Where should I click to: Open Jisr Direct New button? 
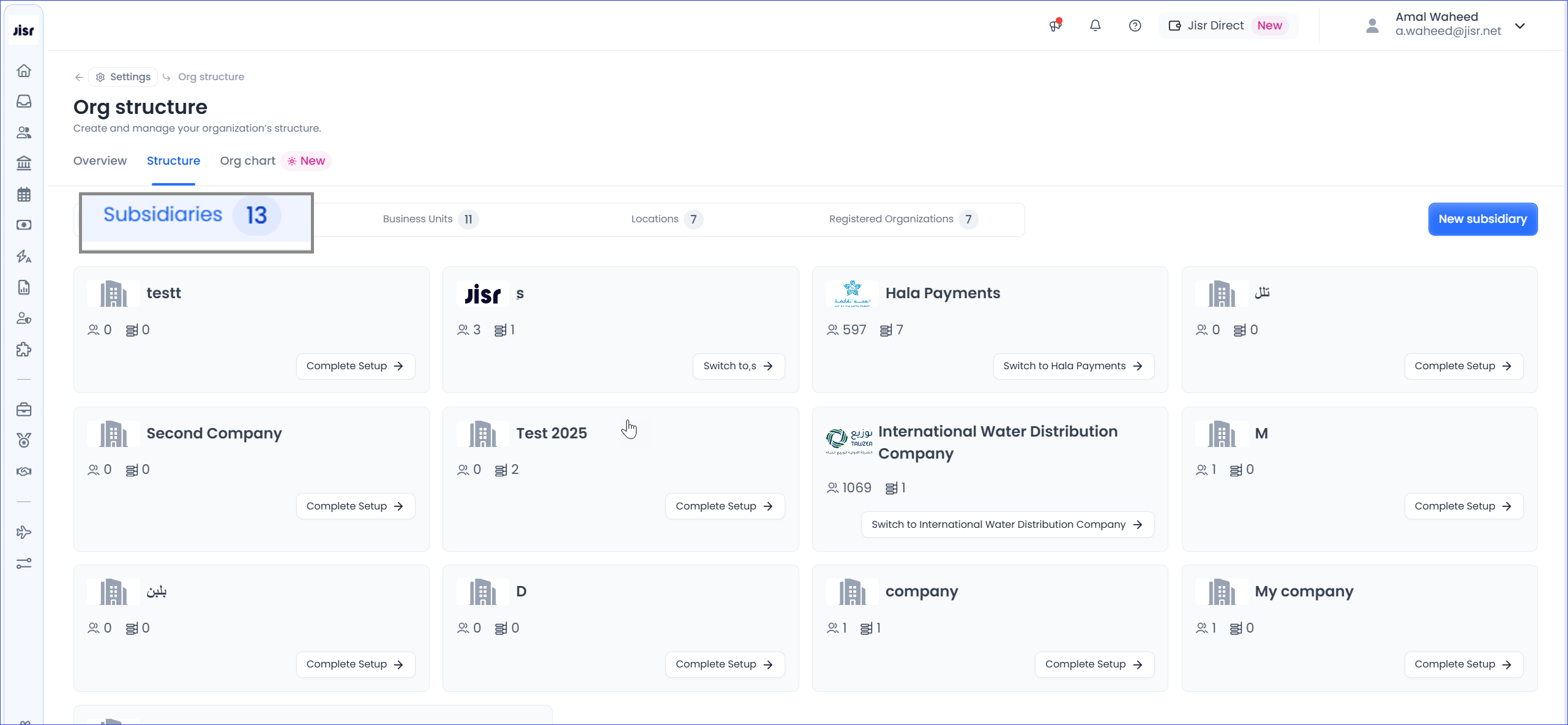pyautogui.click(x=1228, y=26)
